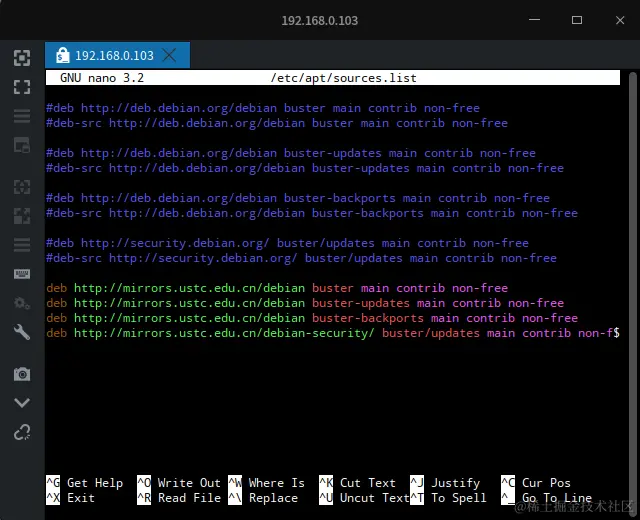640x520 pixels.
Task: Click the ^C Cur Pos shortcut
Action: pos(536,483)
